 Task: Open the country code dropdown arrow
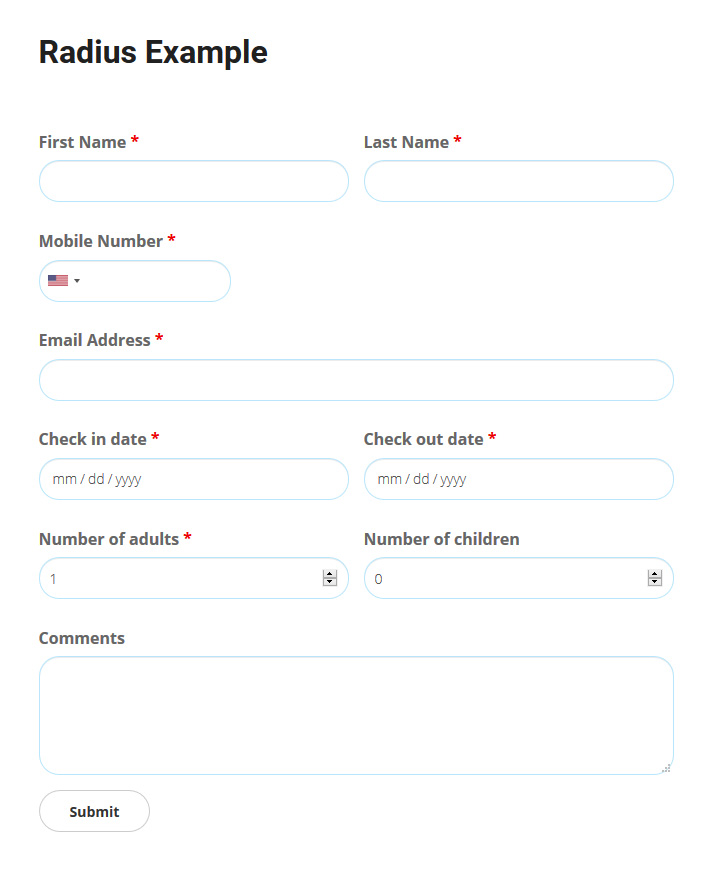point(77,281)
